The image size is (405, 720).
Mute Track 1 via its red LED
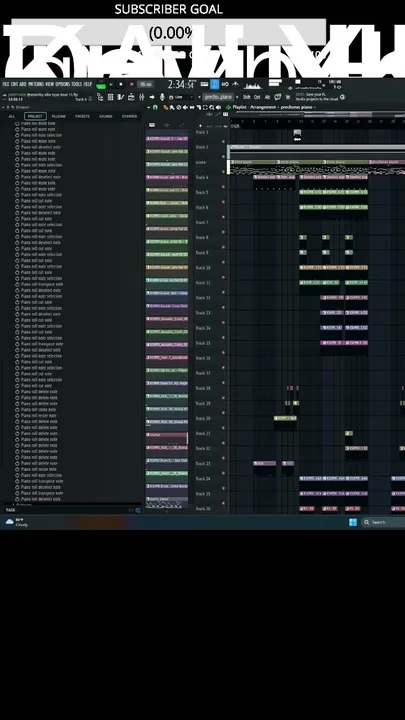tap(224, 142)
